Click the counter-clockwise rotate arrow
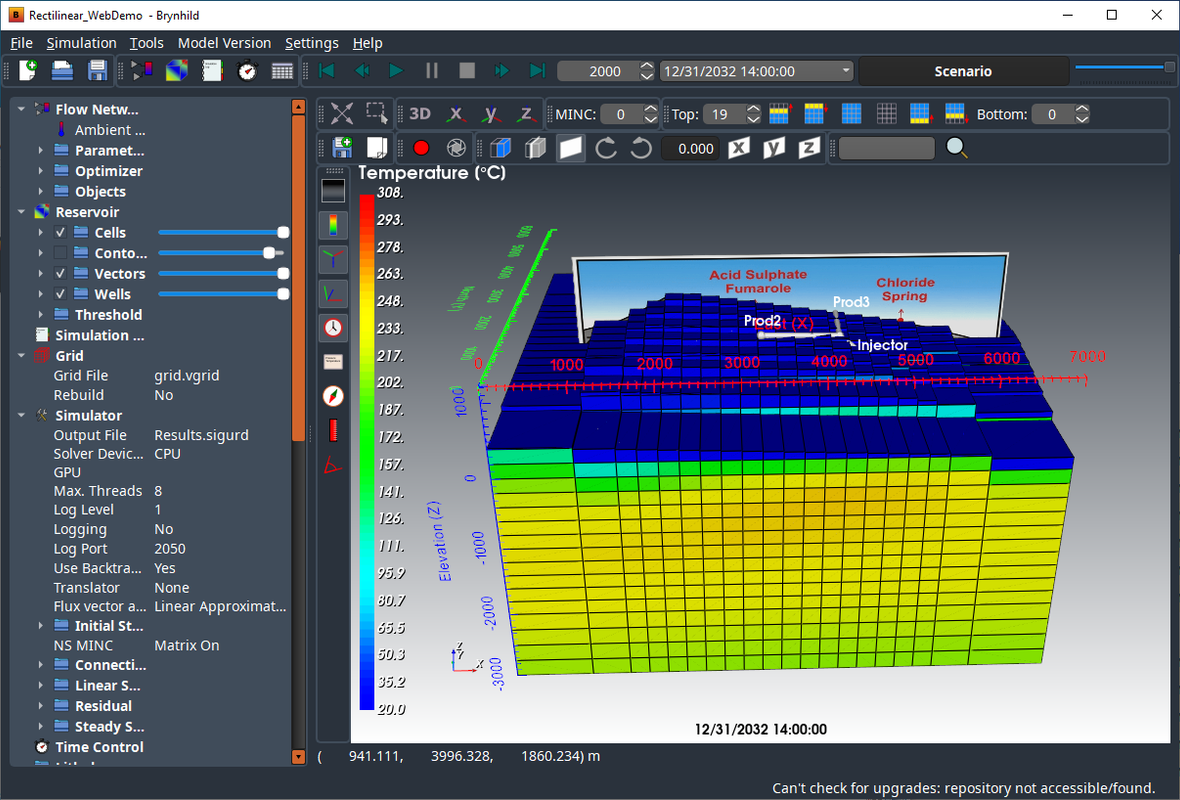1180x800 pixels. point(641,148)
